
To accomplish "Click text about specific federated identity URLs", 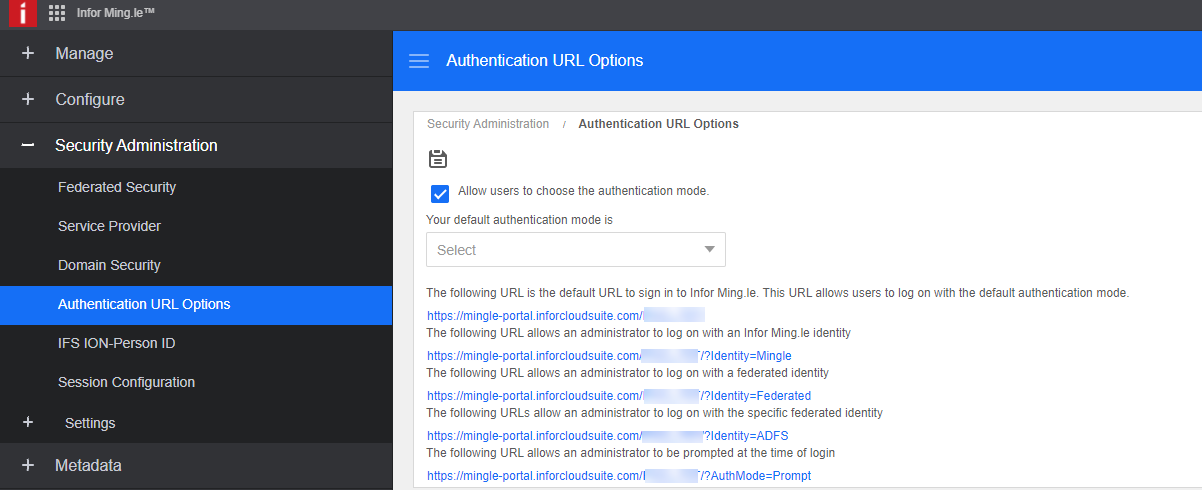I will [x=655, y=413].
